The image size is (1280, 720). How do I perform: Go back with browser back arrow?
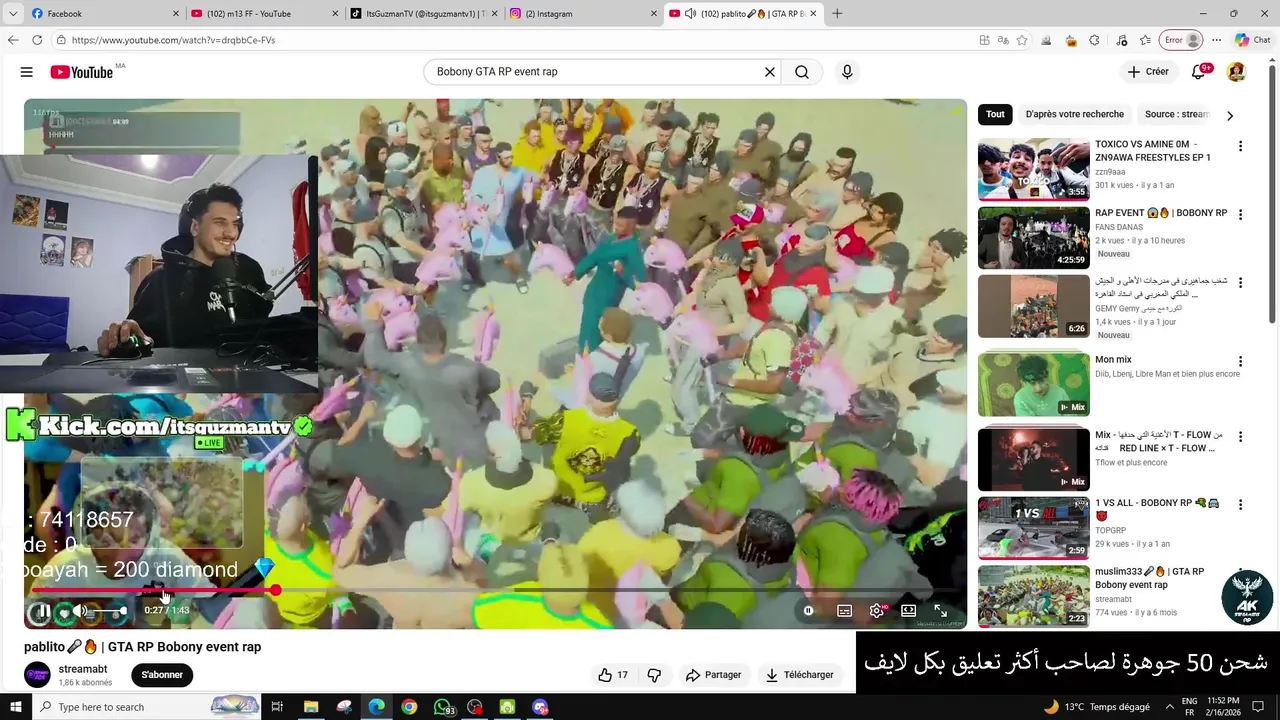pos(13,40)
